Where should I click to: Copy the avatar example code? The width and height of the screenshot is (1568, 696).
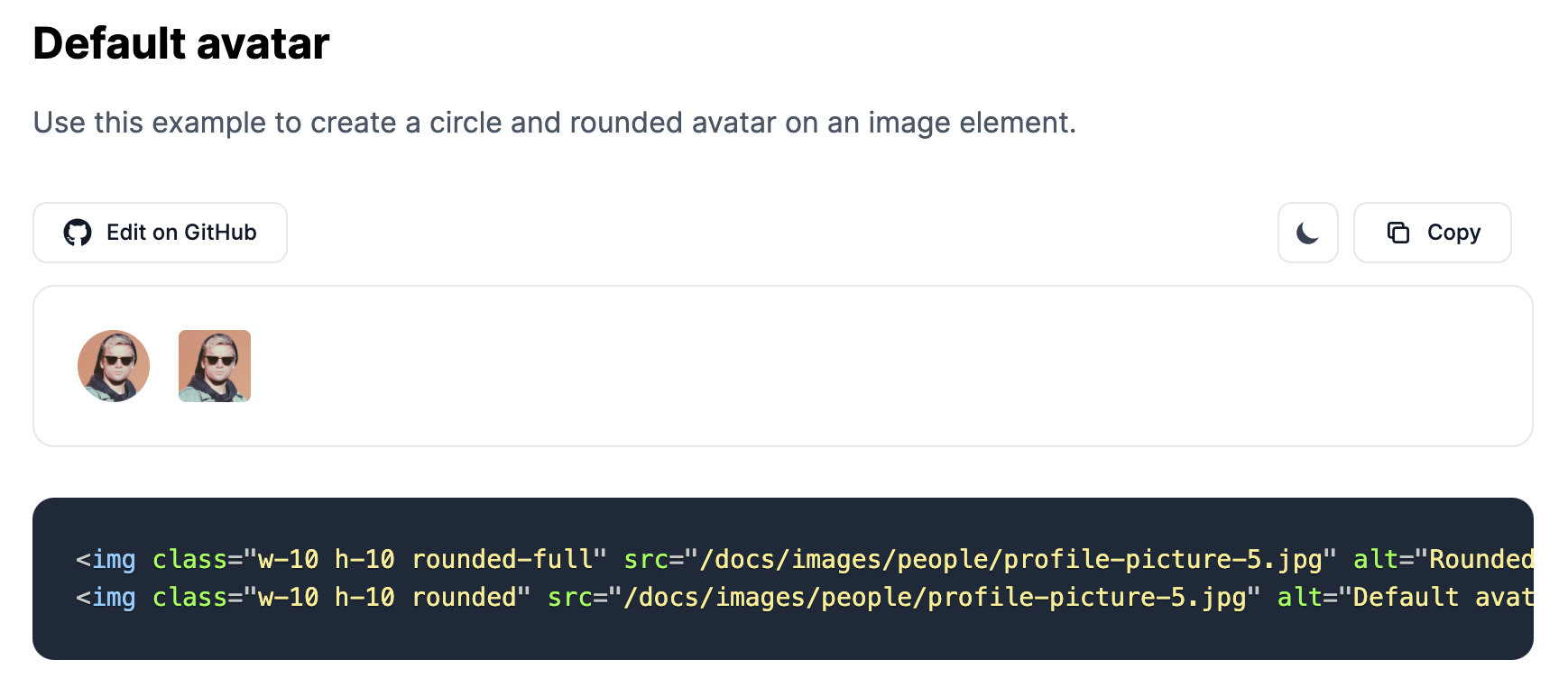point(1431,233)
